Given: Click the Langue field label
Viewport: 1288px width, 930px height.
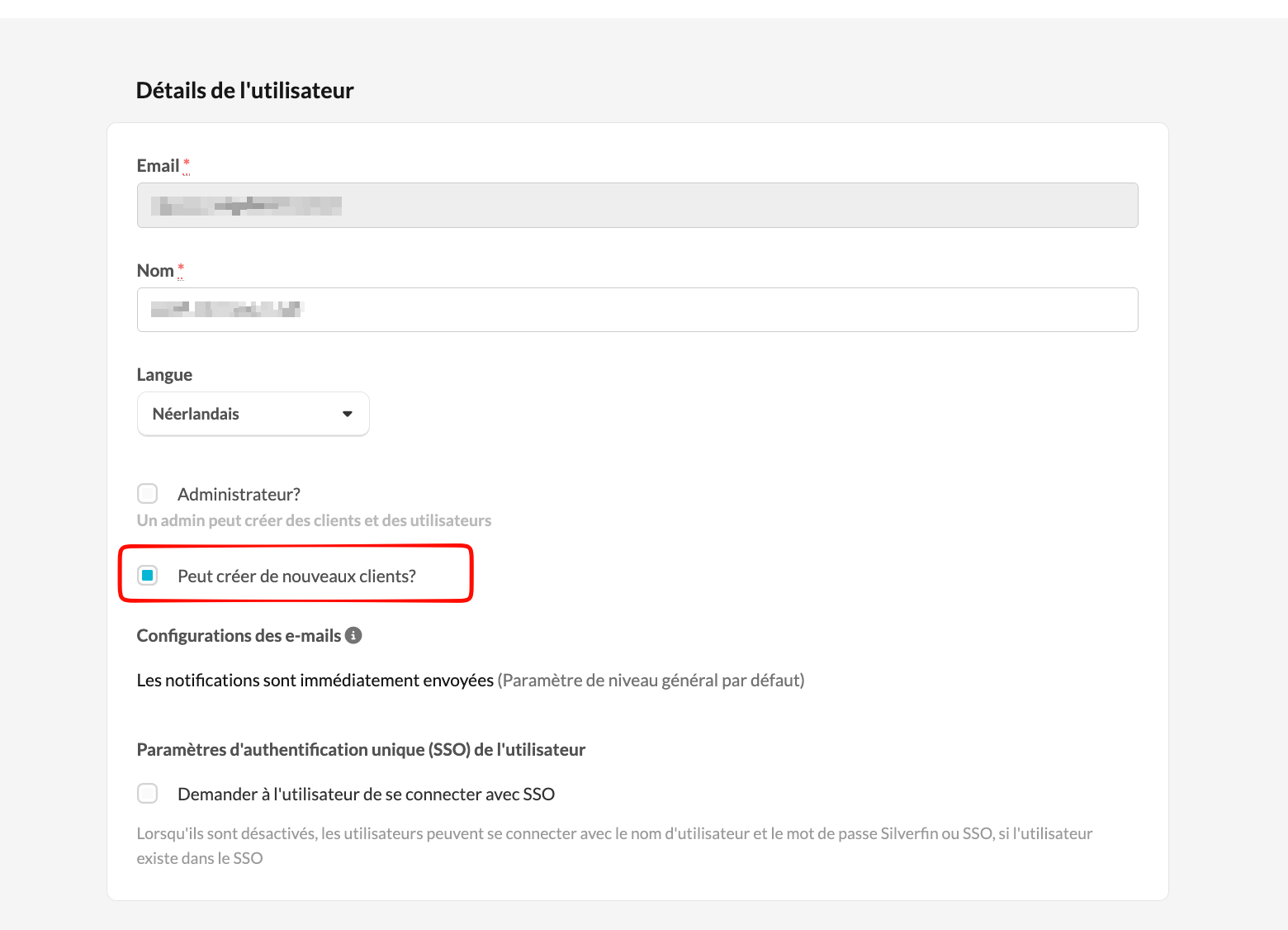Looking at the screenshot, I should tap(164, 375).
